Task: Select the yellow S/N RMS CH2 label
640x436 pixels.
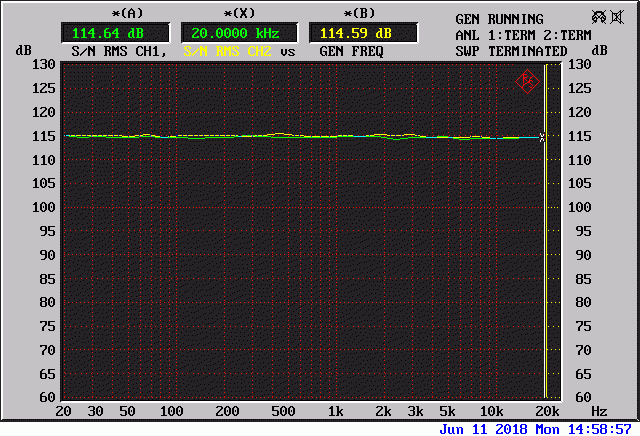Action: coord(230,51)
